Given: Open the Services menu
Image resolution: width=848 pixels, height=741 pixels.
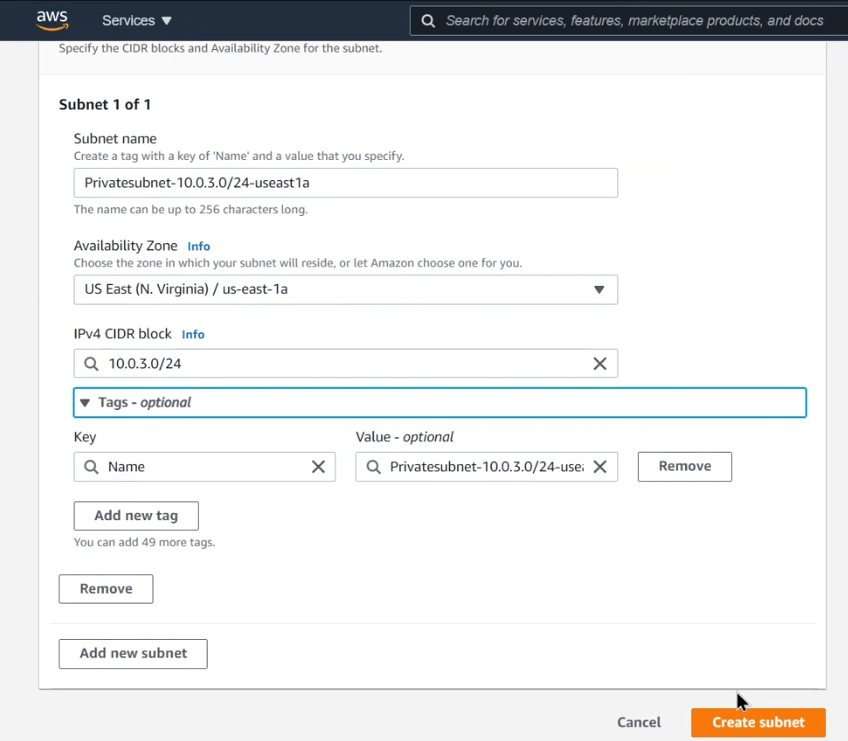Looking at the screenshot, I should click(137, 20).
